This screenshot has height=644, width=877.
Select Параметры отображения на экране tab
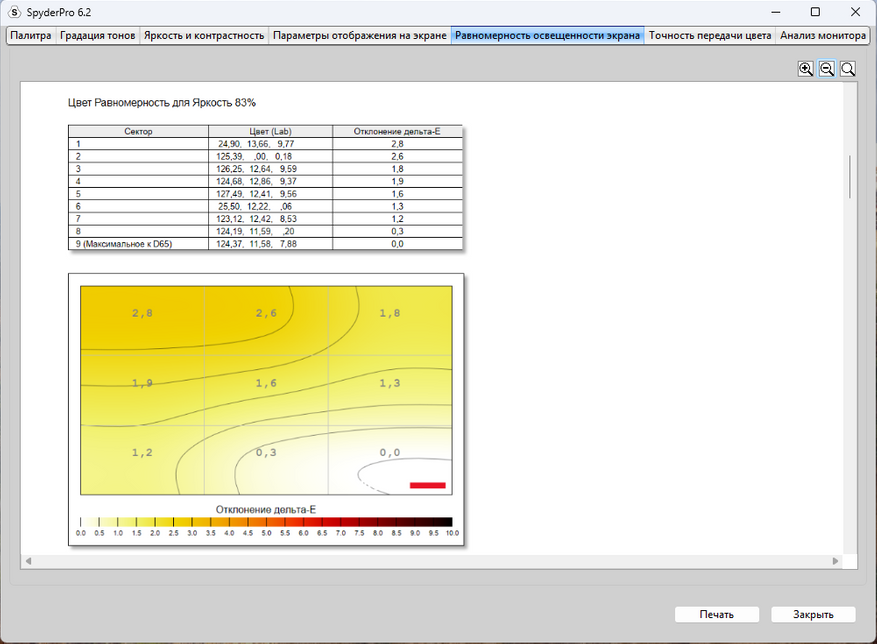[x=360, y=35]
